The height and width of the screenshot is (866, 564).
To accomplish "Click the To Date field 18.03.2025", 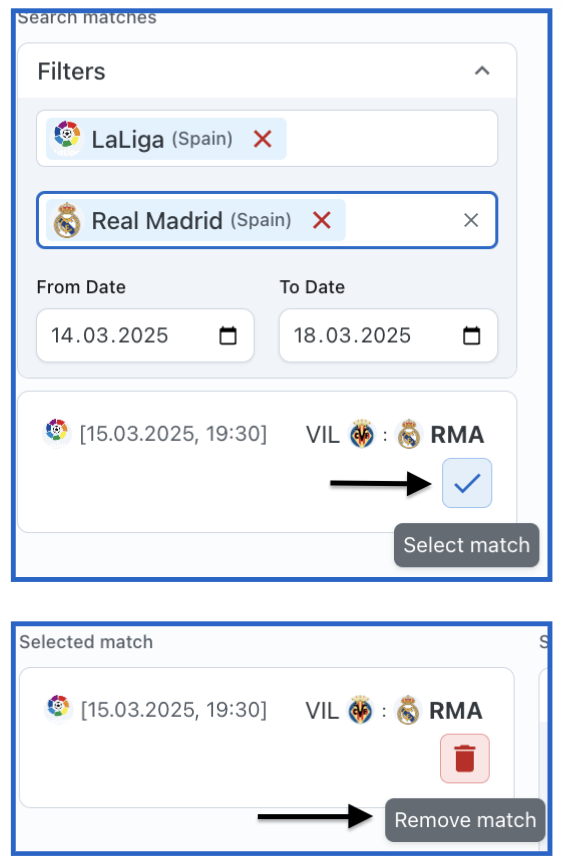I will click(x=388, y=335).
